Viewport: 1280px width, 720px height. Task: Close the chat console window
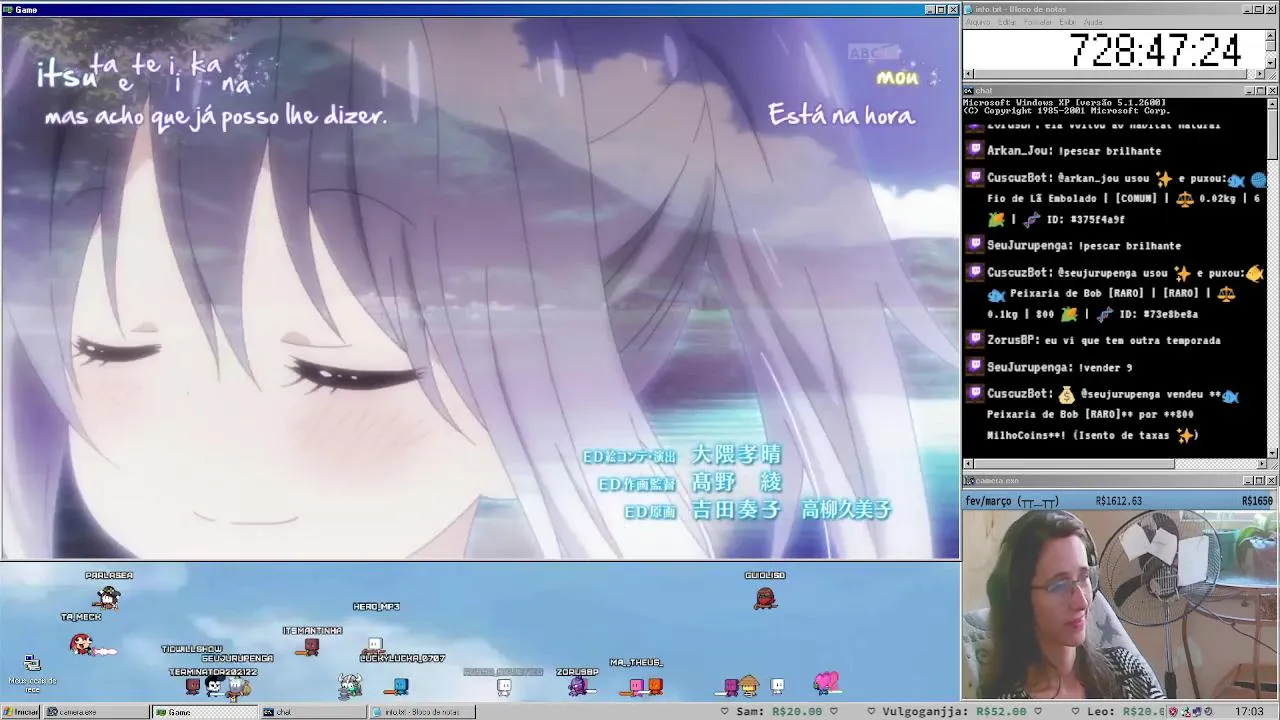1271,90
